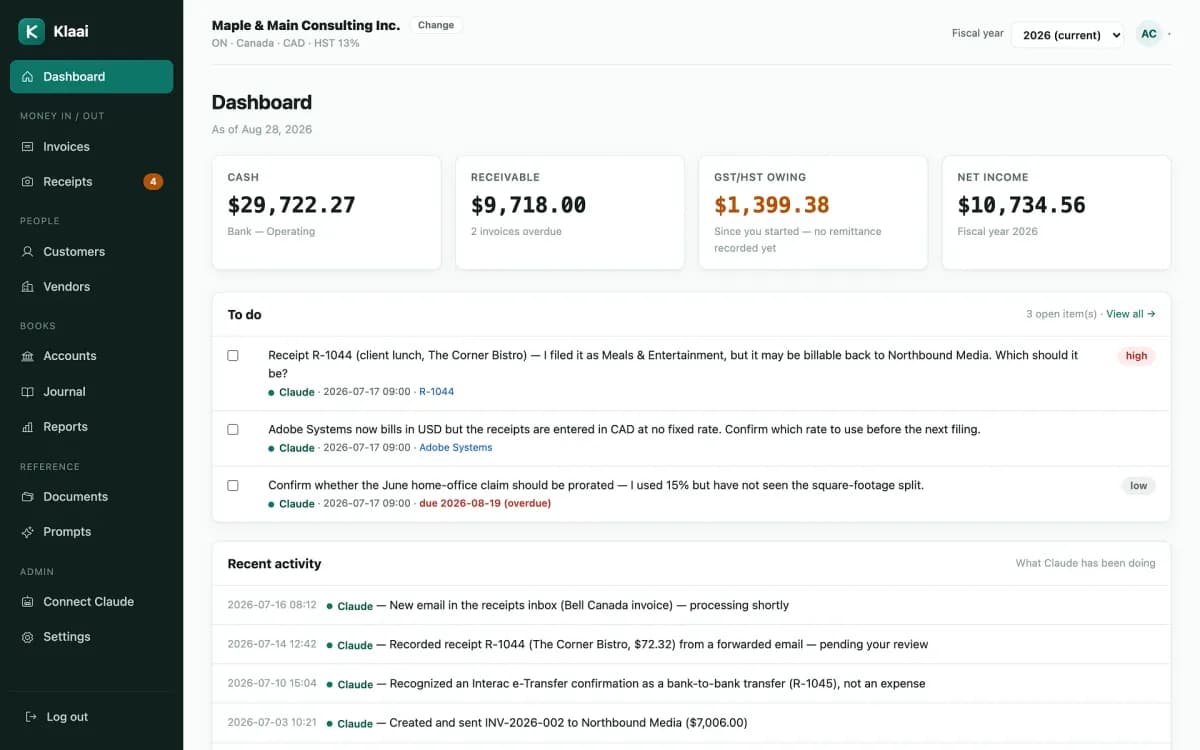Open the Adobe Systems vendor link
This screenshot has width=1200, height=750.
[456, 448]
